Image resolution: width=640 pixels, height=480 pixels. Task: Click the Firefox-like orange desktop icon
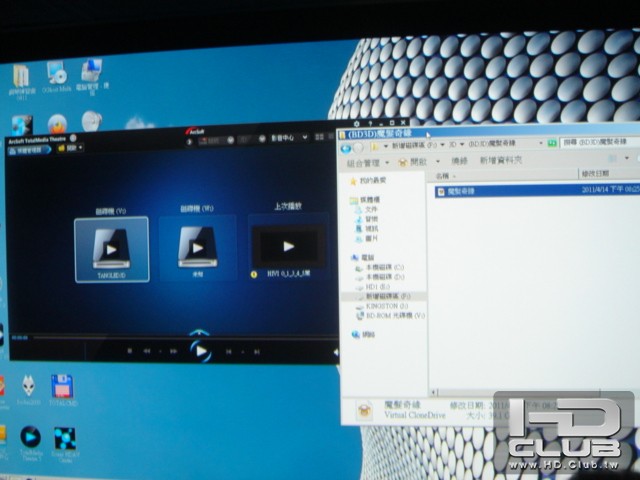(x=58, y=124)
